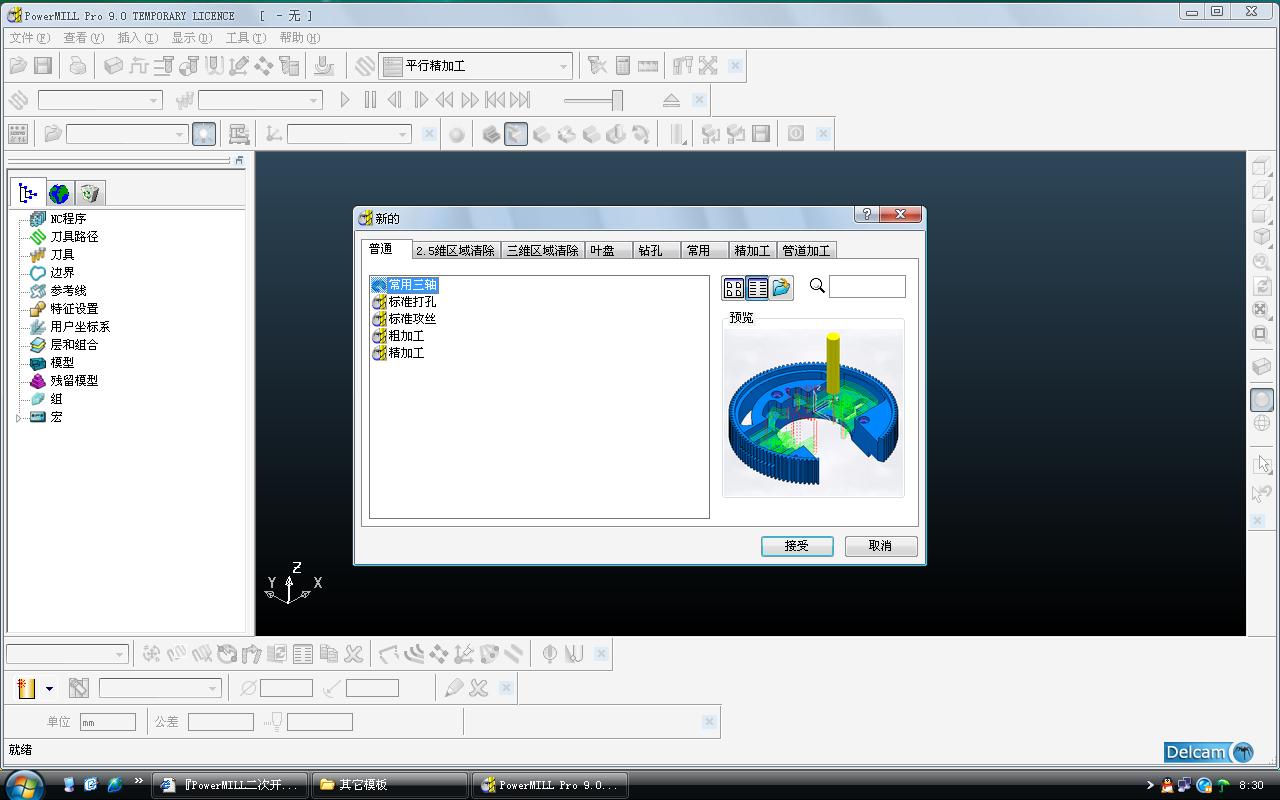Click the eject icon in simulation toolbar

coord(671,100)
